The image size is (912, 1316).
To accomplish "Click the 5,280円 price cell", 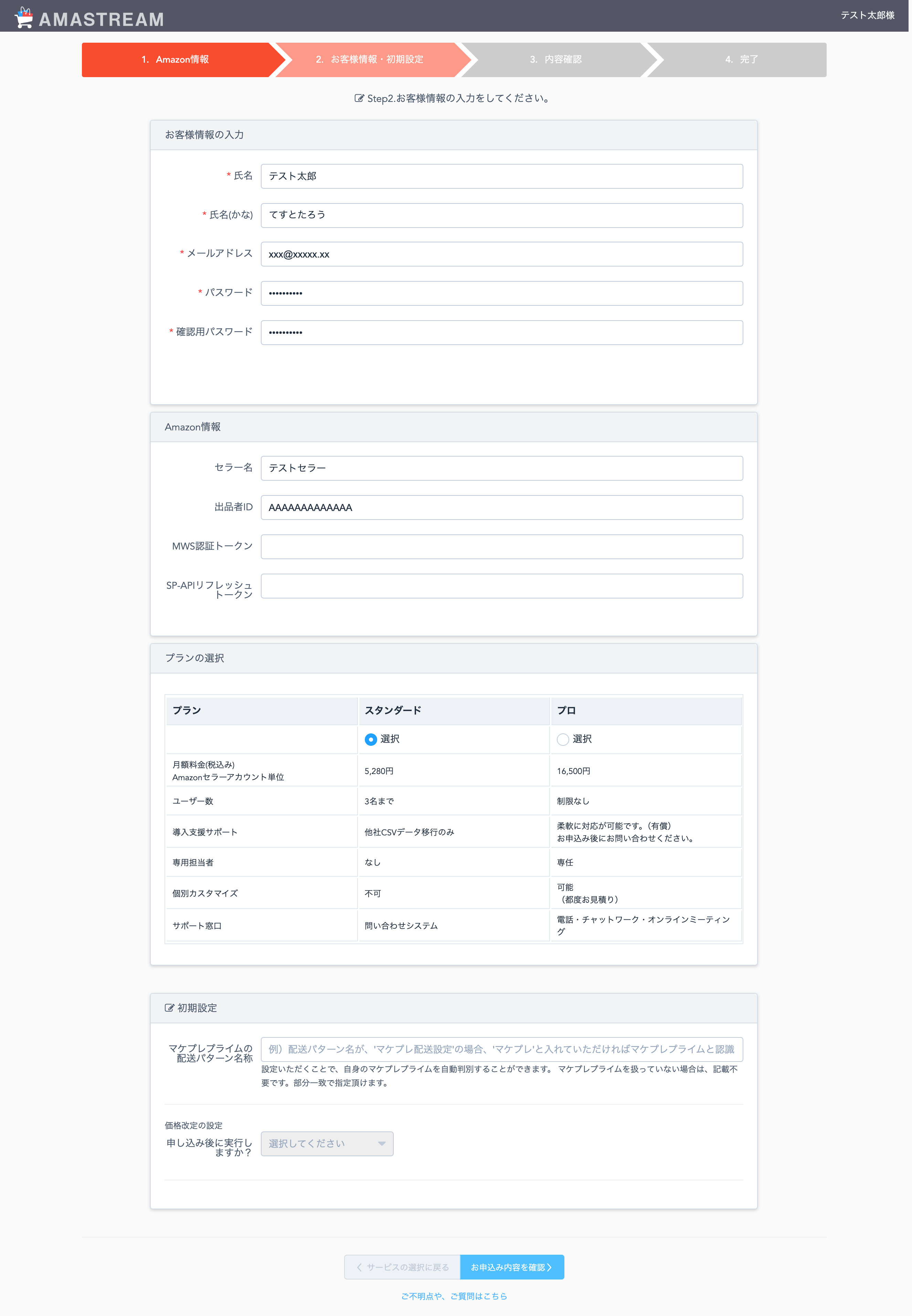I will point(454,771).
